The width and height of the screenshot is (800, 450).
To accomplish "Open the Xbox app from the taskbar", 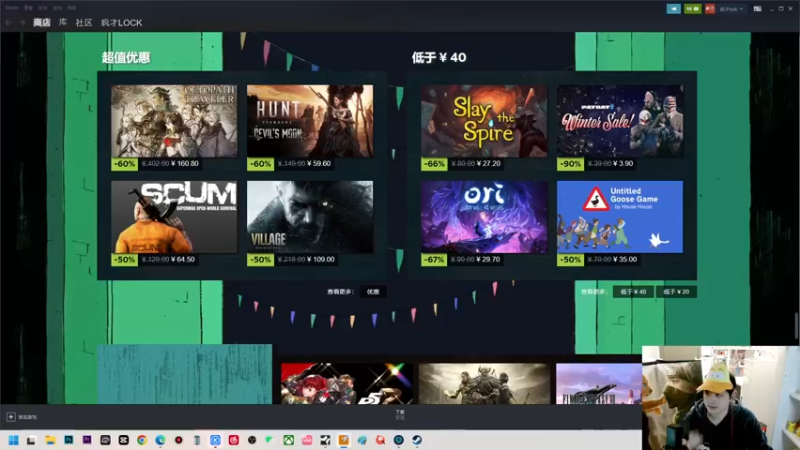I will click(289, 440).
